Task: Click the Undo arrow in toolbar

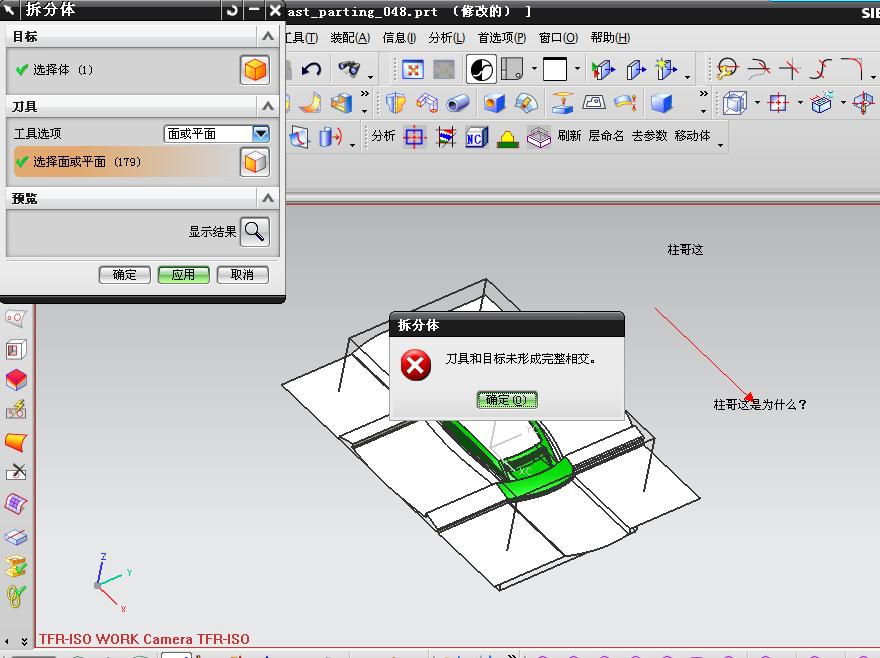Action: click(311, 70)
